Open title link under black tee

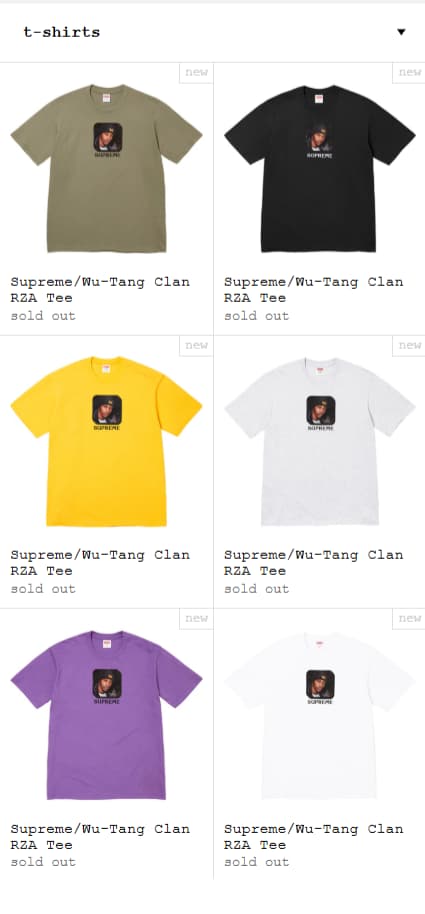coord(314,290)
